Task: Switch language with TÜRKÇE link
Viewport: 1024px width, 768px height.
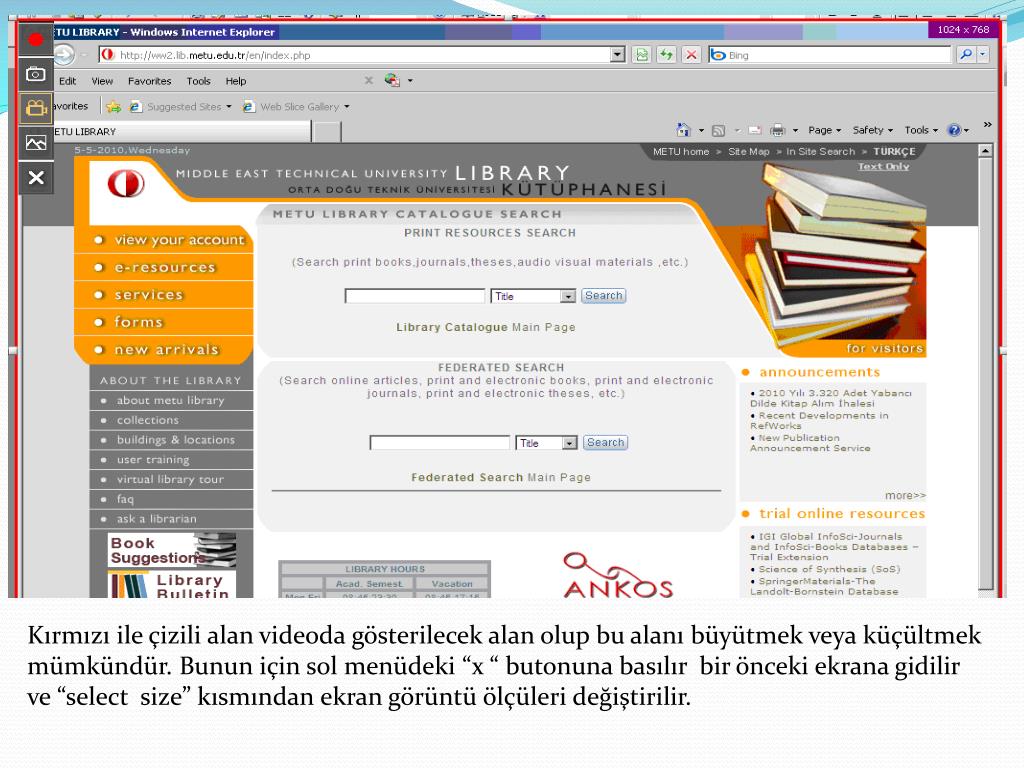Action: (894, 152)
